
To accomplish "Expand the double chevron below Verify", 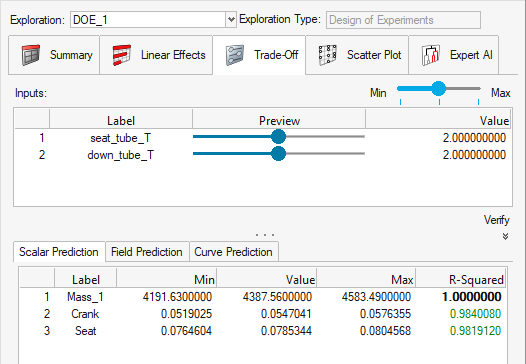I will pos(505,237).
